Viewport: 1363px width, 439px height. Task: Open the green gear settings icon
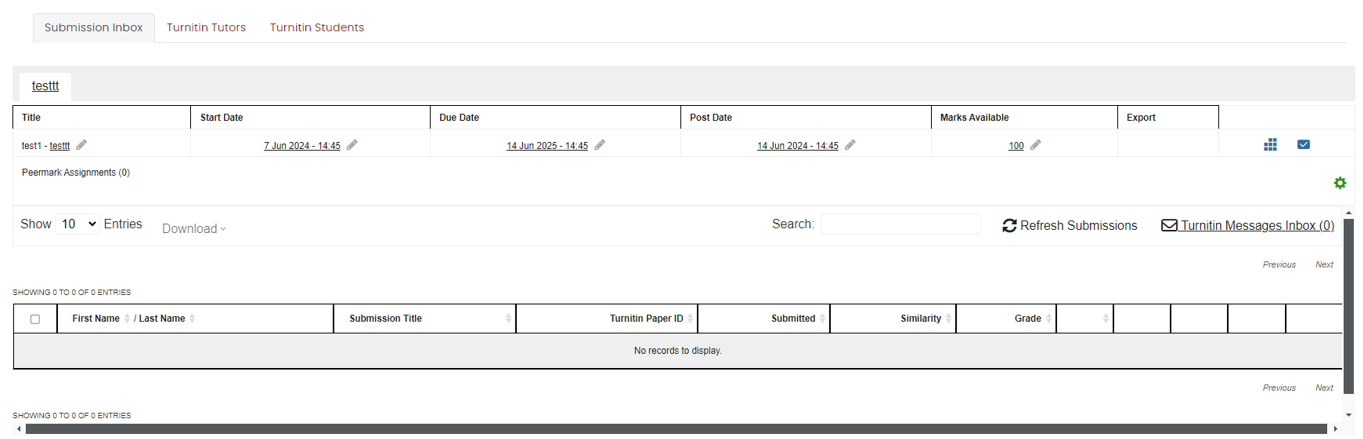coord(1340,183)
